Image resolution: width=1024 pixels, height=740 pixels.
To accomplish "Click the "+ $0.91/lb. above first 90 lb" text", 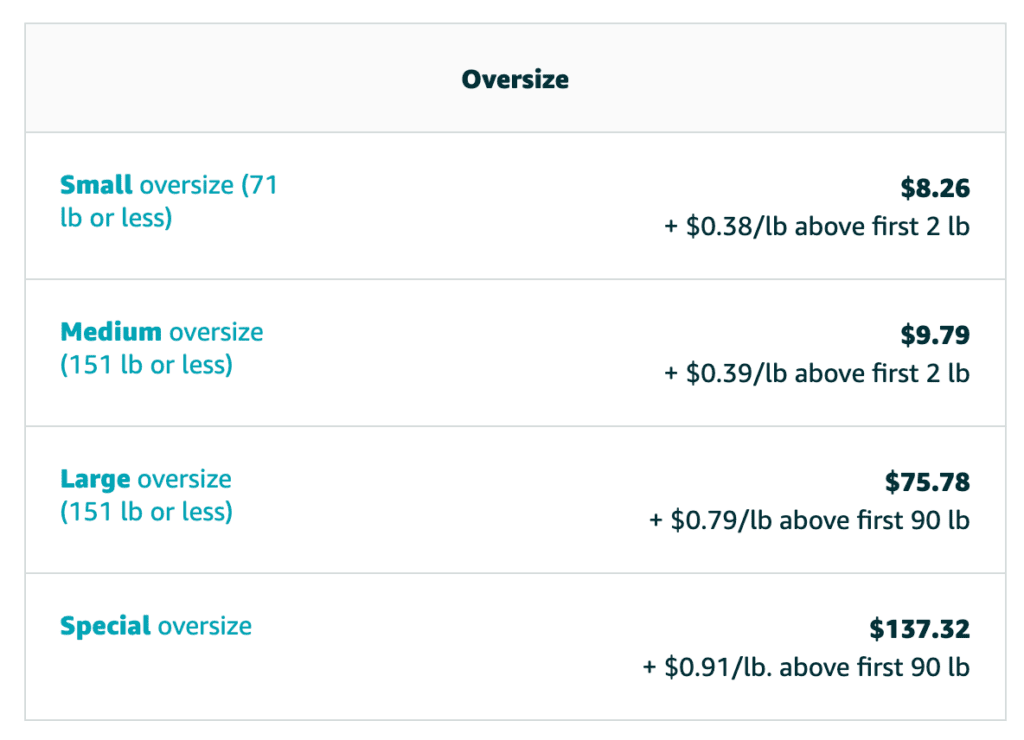I will pos(806,667).
